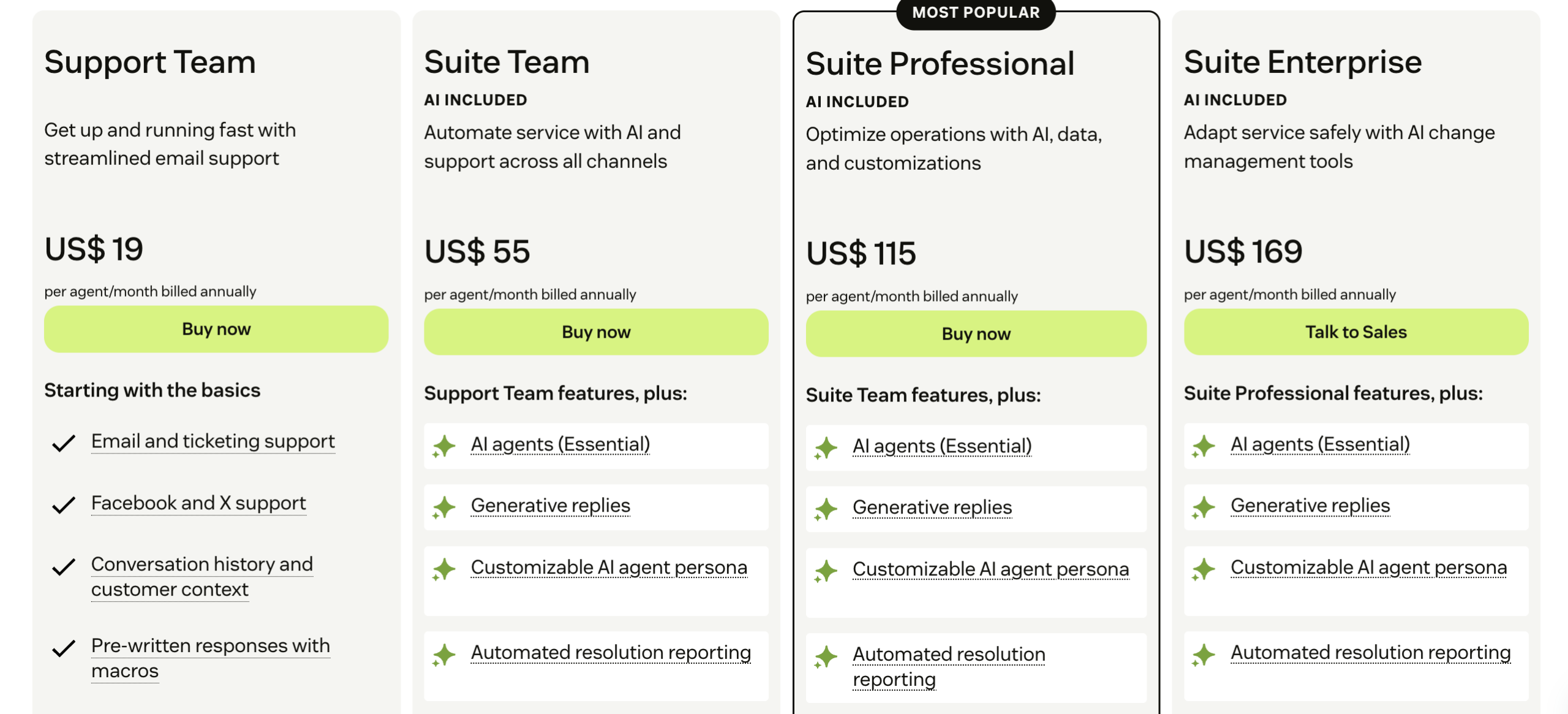
Task: Click checkmark icon beside Email and ticketing support
Action: [64, 442]
